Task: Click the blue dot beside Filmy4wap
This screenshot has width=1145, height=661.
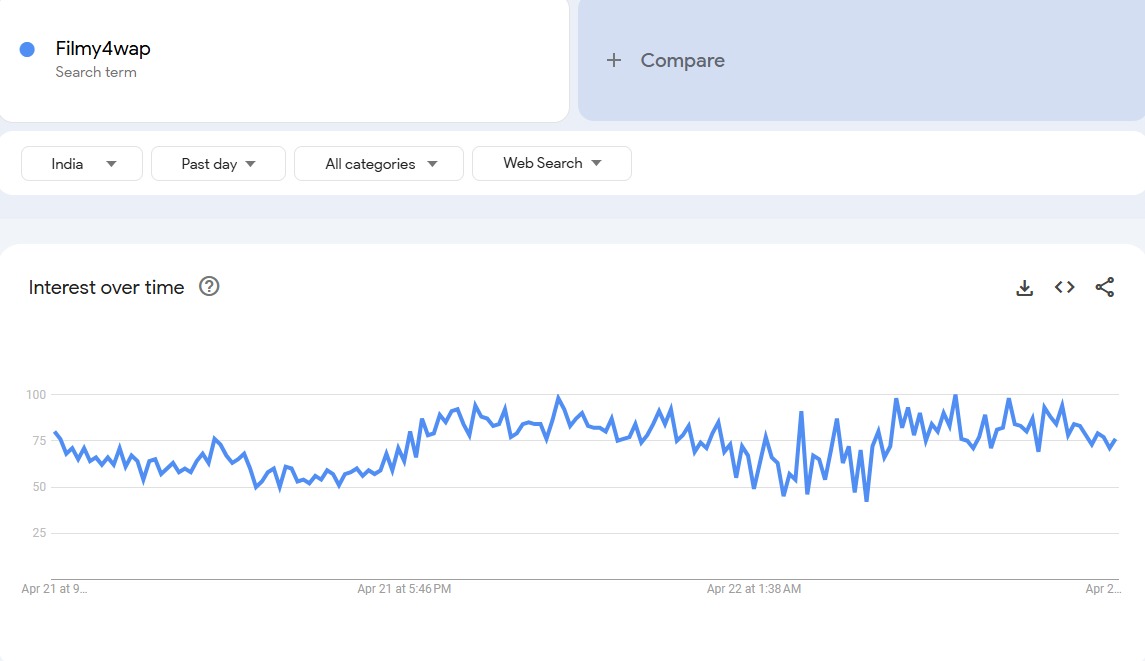Action: pyautogui.click(x=27, y=49)
